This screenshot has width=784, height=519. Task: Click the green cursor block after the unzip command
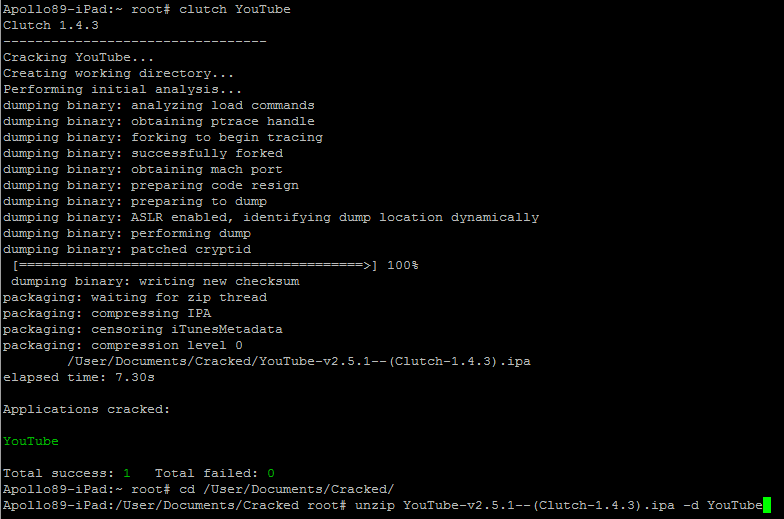767,505
